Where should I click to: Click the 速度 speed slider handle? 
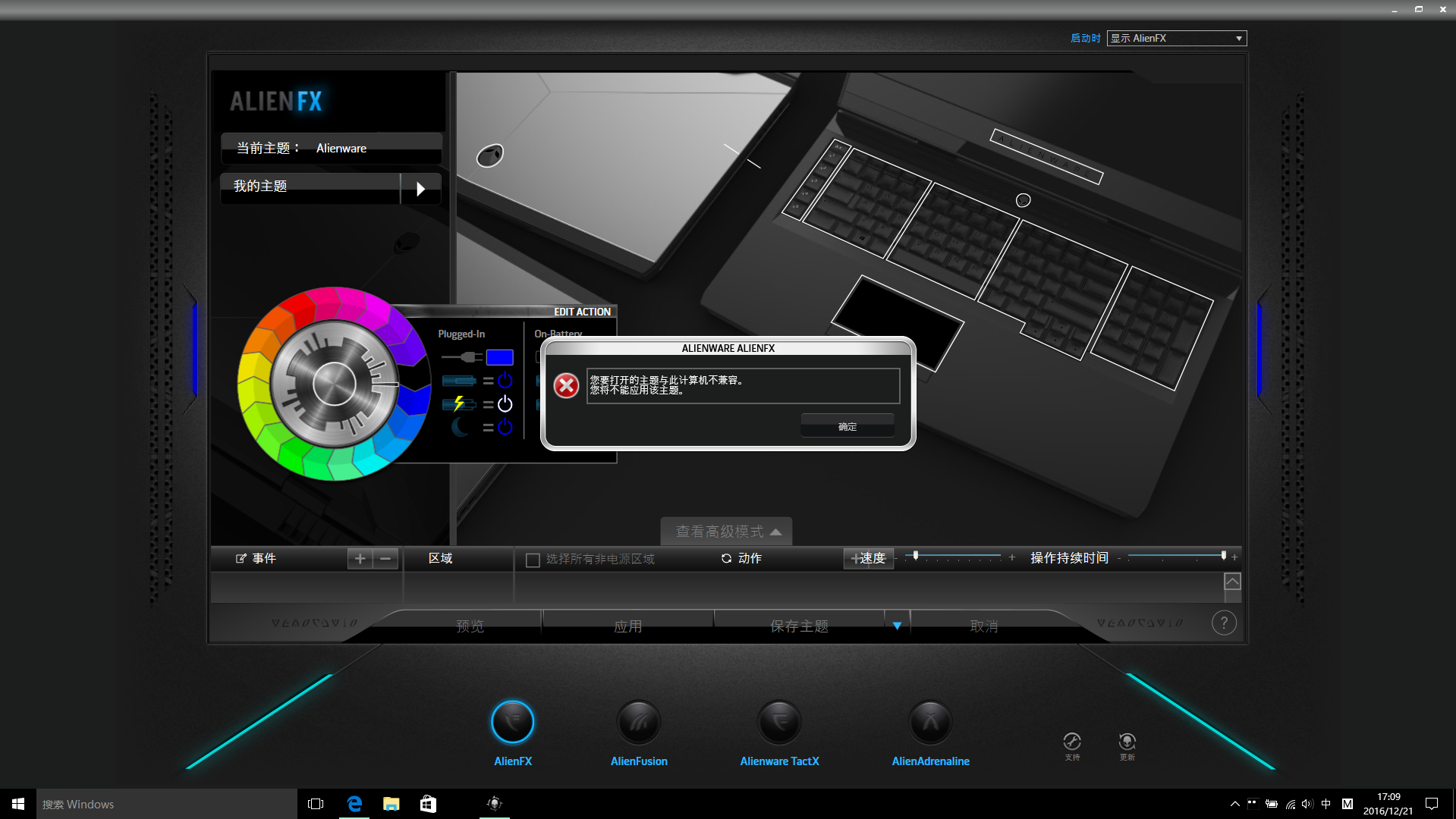(x=916, y=556)
